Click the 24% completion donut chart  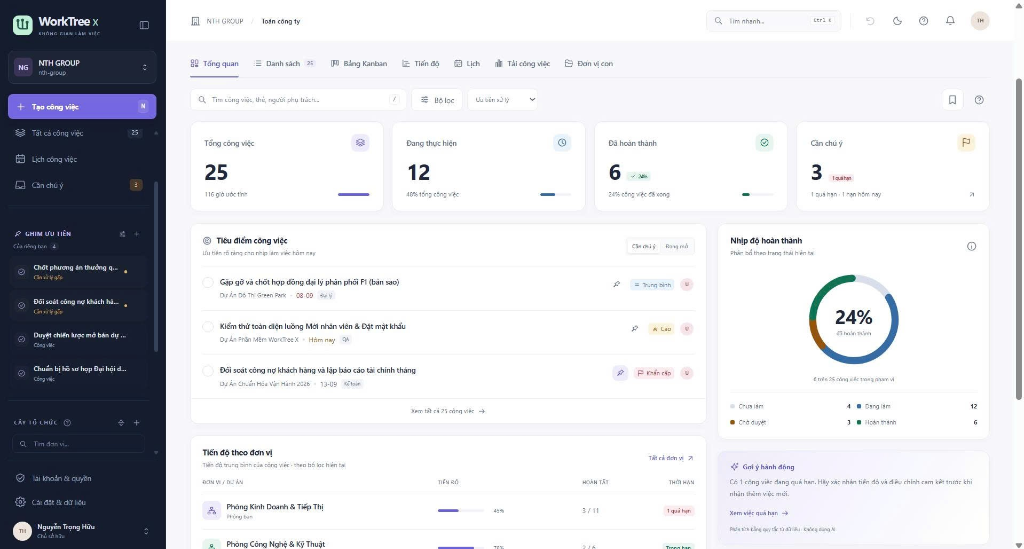(854, 320)
